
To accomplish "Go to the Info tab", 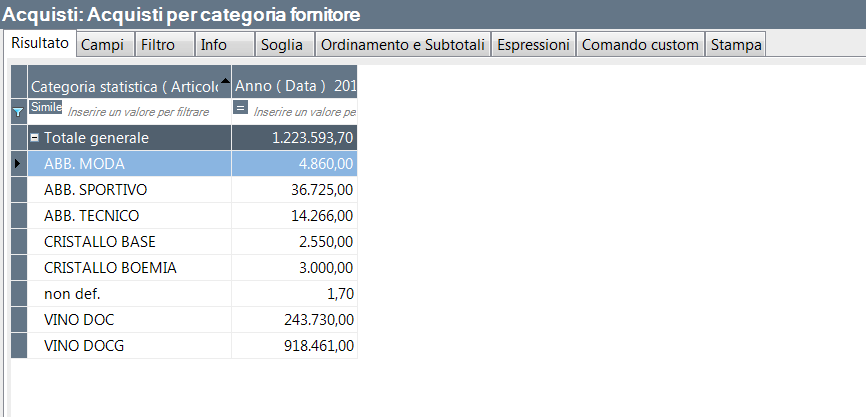I will 214,45.
